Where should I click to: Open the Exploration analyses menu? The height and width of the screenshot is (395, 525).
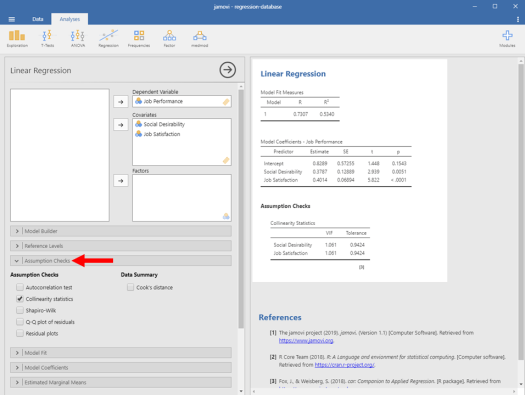click(17, 38)
